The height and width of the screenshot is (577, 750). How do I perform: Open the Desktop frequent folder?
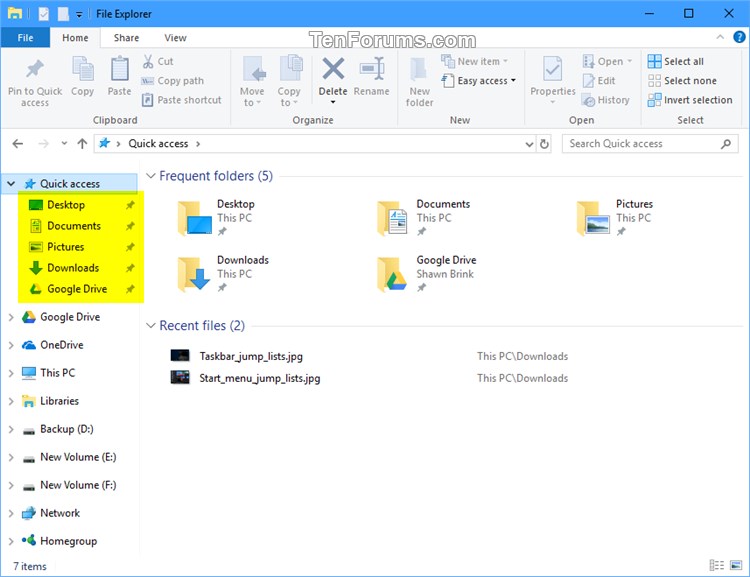(216, 218)
